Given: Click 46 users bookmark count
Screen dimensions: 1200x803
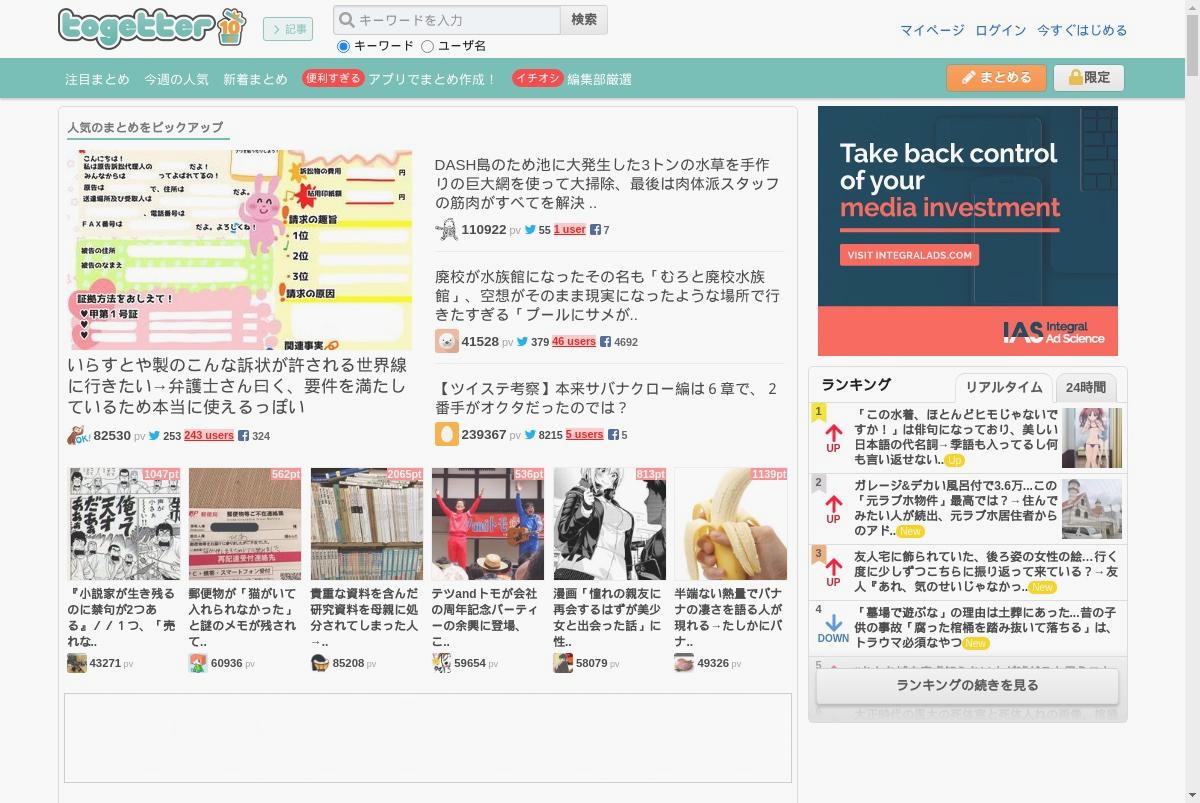Looking at the screenshot, I should coord(574,342).
